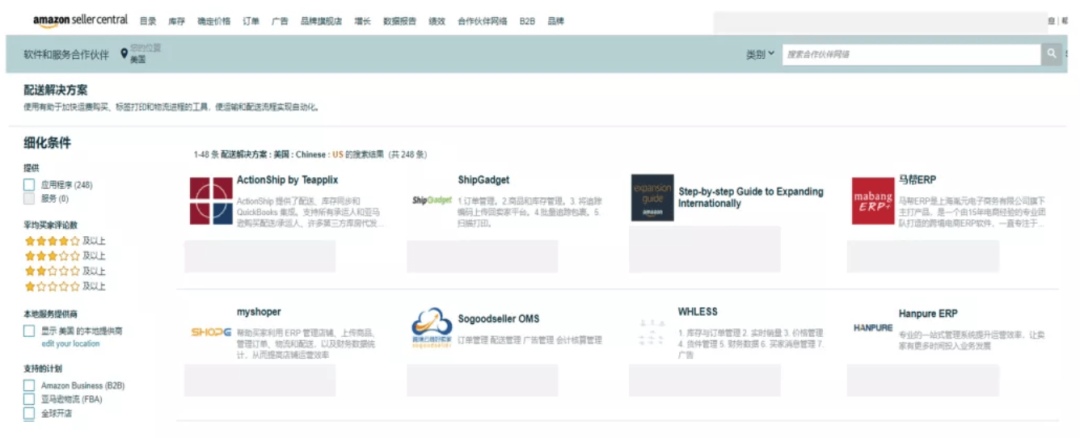The image size is (1080, 438).
Task: Filter by four stars and up
Action: point(65,241)
